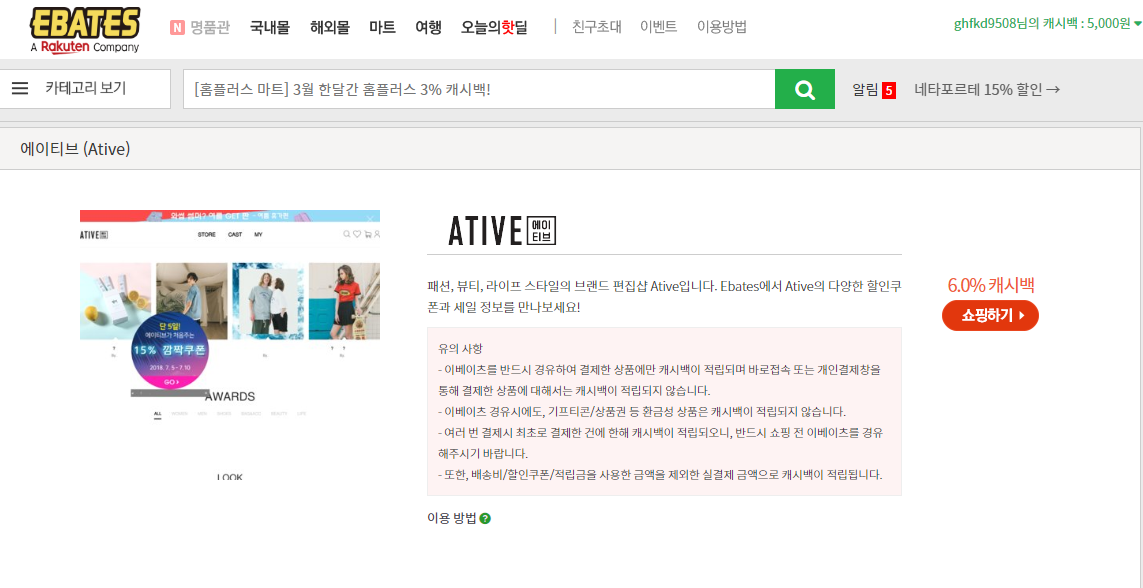
Task: Click the 에이티브 (Ative) page heading
Action: coord(75,149)
